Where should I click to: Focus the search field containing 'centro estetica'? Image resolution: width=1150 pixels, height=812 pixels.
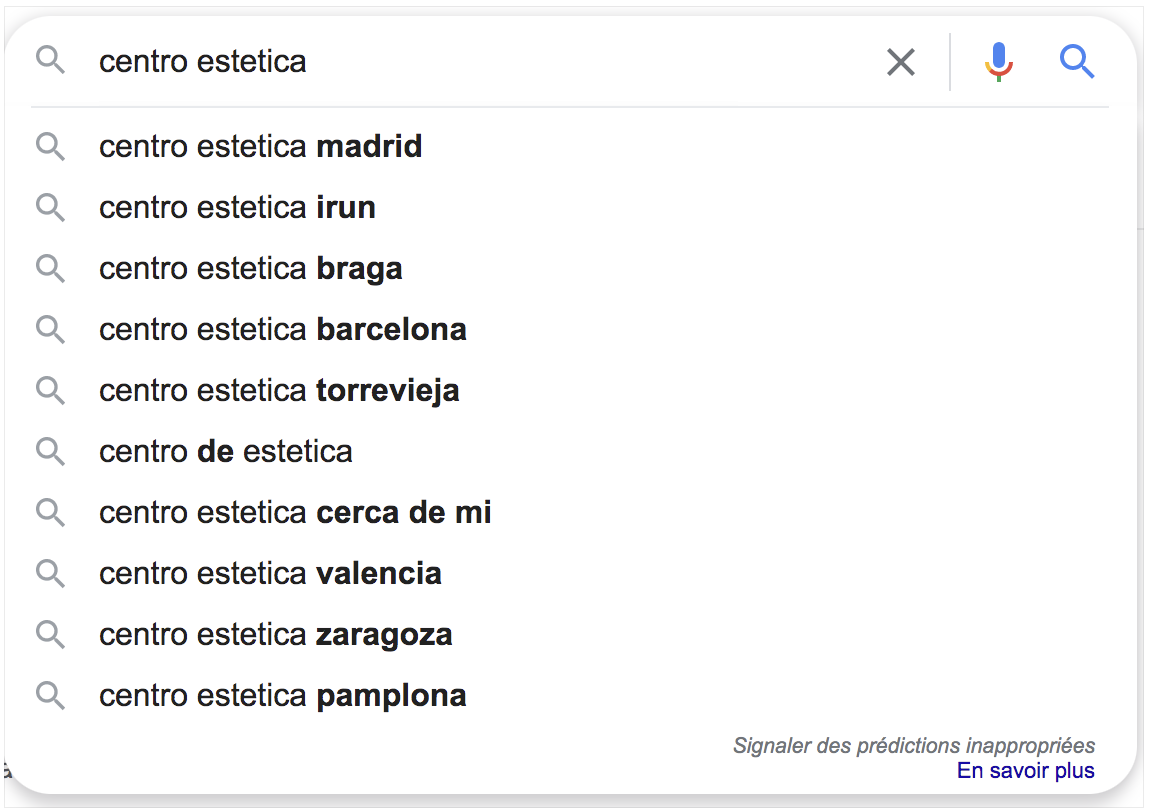(x=484, y=62)
